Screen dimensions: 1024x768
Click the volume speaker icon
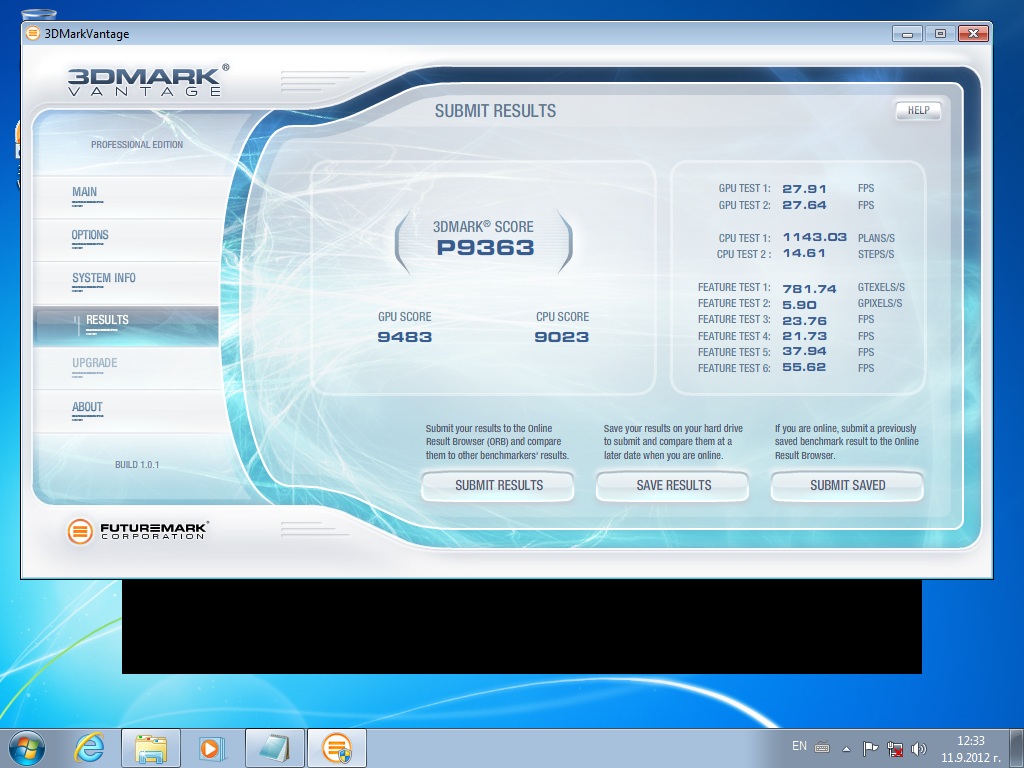918,748
